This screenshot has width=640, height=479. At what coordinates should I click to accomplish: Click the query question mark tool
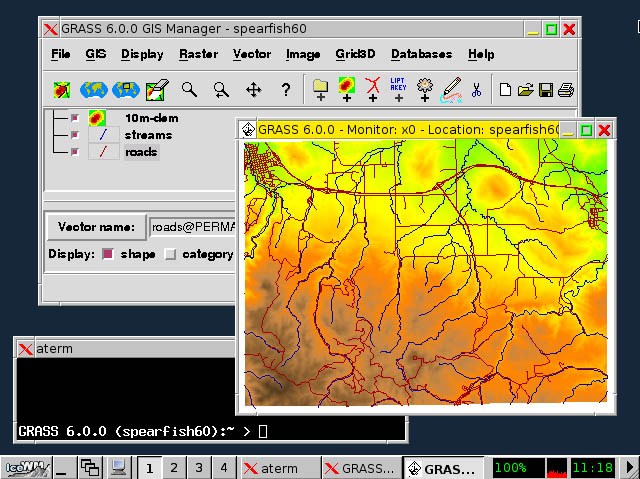point(285,90)
